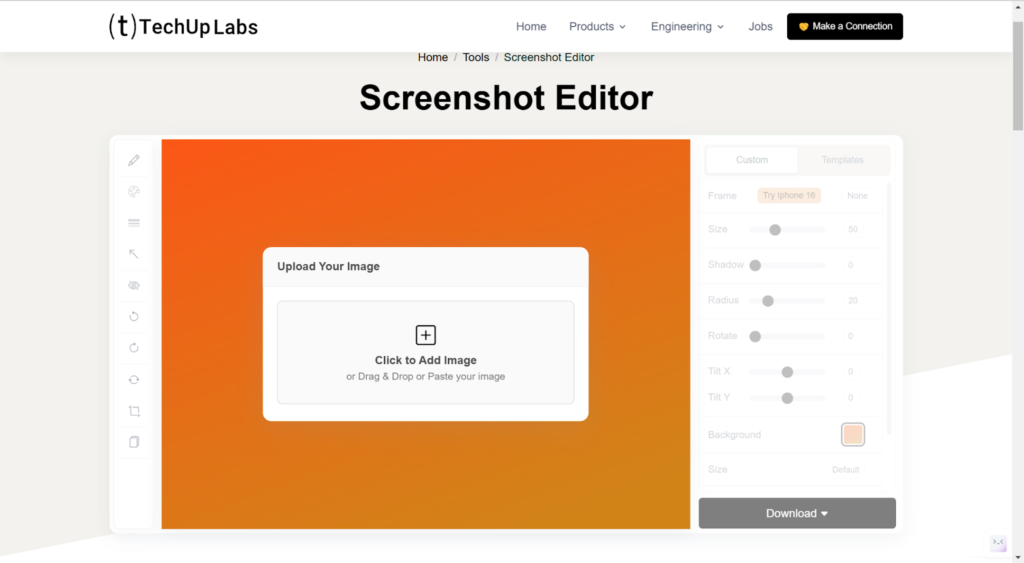Expand the Products dropdown menu
The width and height of the screenshot is (1024, 563).
598,27
